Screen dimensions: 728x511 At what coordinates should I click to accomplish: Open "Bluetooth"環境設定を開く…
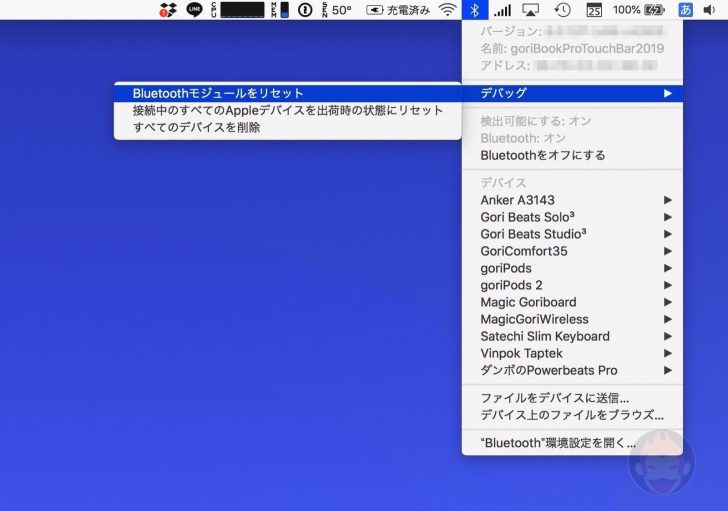(x=572, y=443)
